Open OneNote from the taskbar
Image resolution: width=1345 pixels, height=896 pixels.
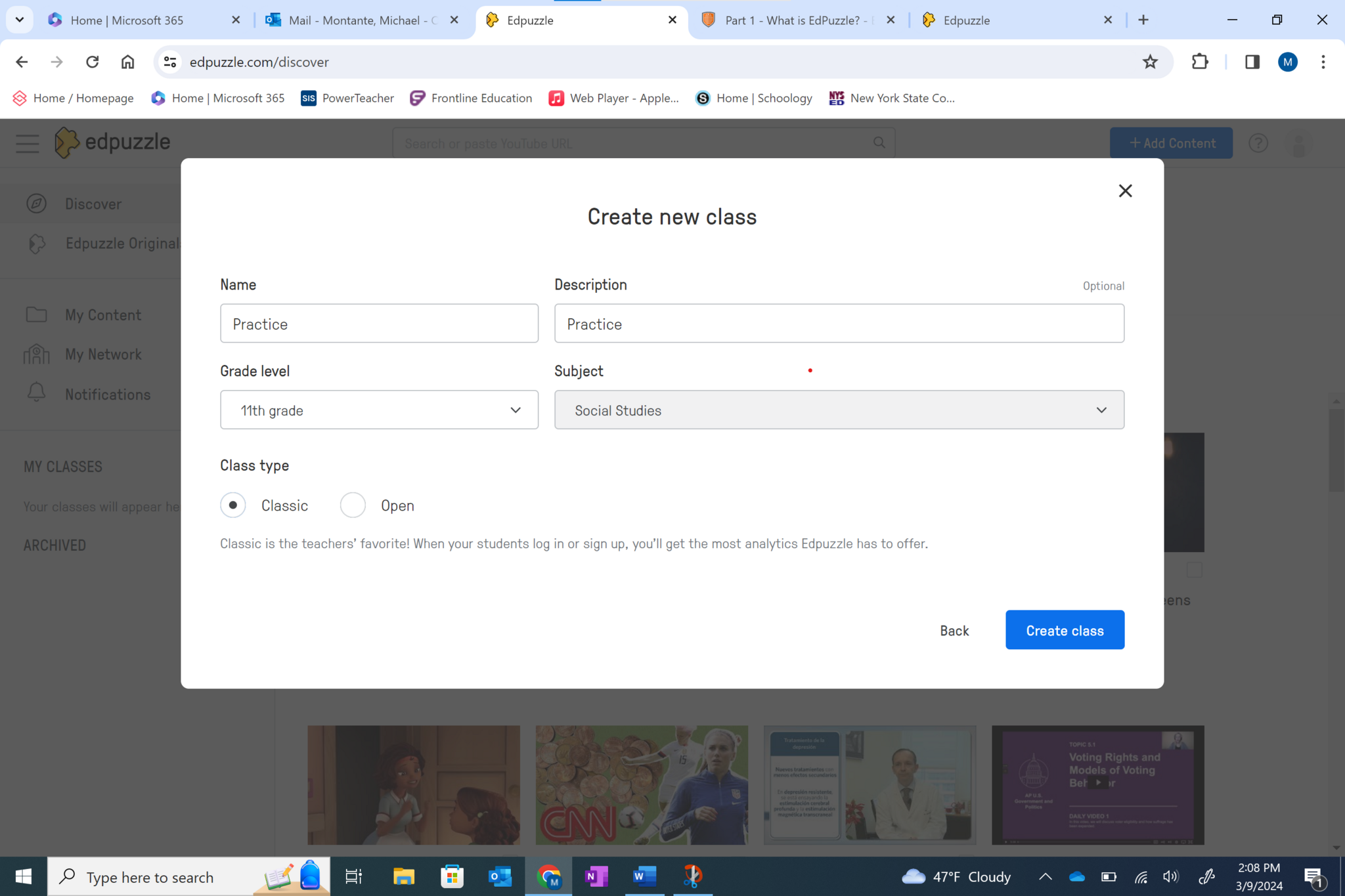point(596,876)
